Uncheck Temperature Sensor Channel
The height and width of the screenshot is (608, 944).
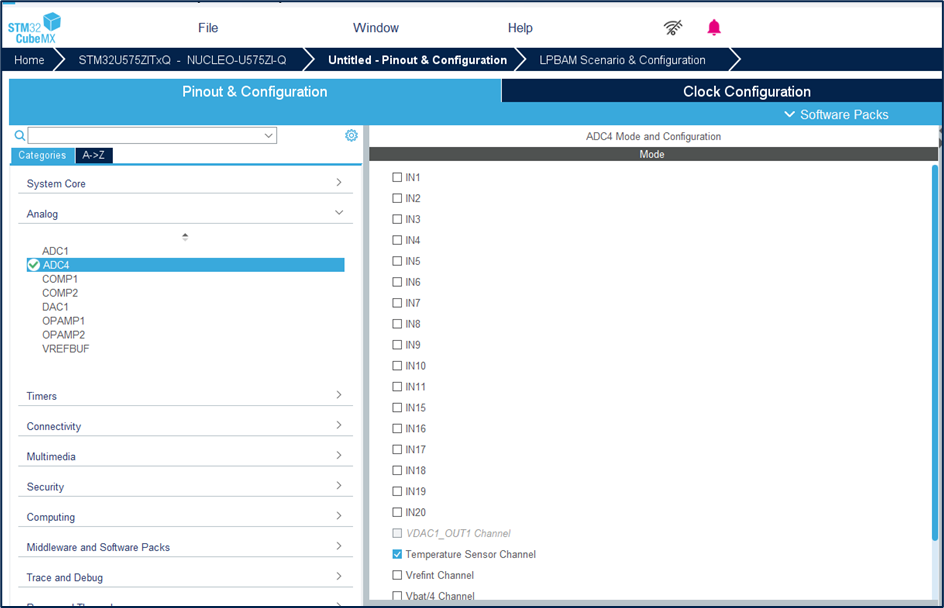(397, 554)
